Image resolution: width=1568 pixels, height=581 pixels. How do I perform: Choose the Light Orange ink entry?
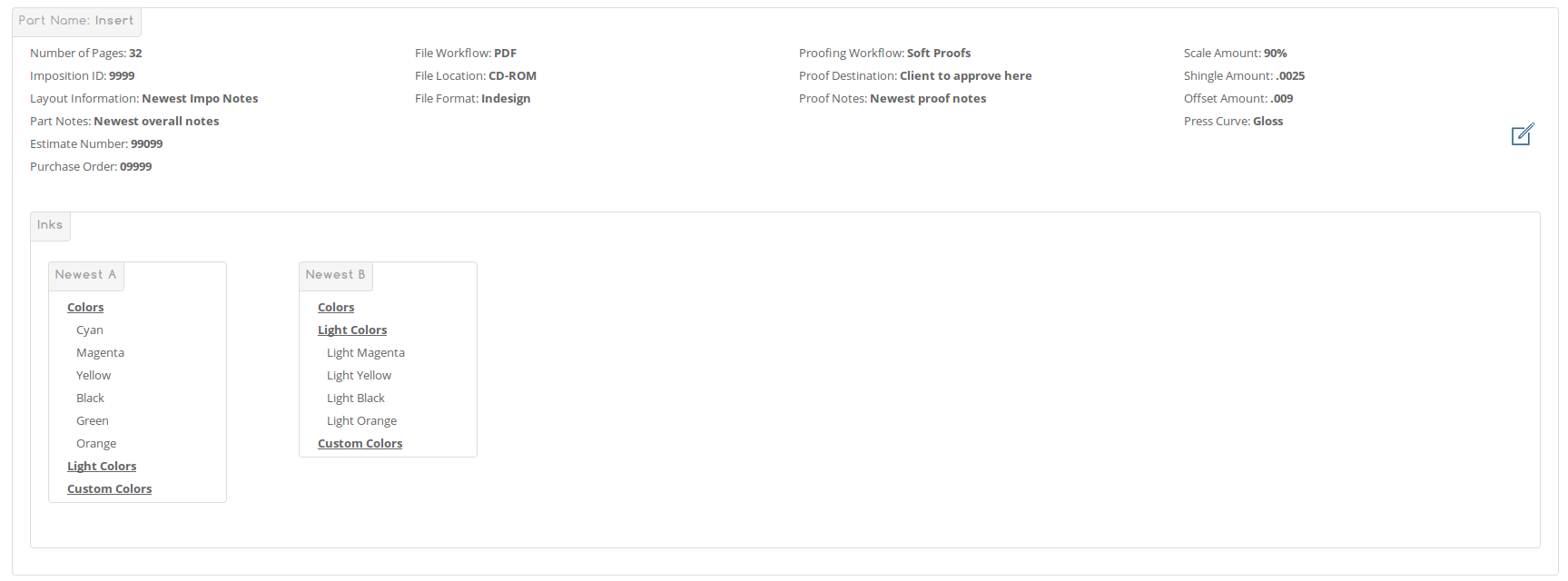click(x=362, y=421)
